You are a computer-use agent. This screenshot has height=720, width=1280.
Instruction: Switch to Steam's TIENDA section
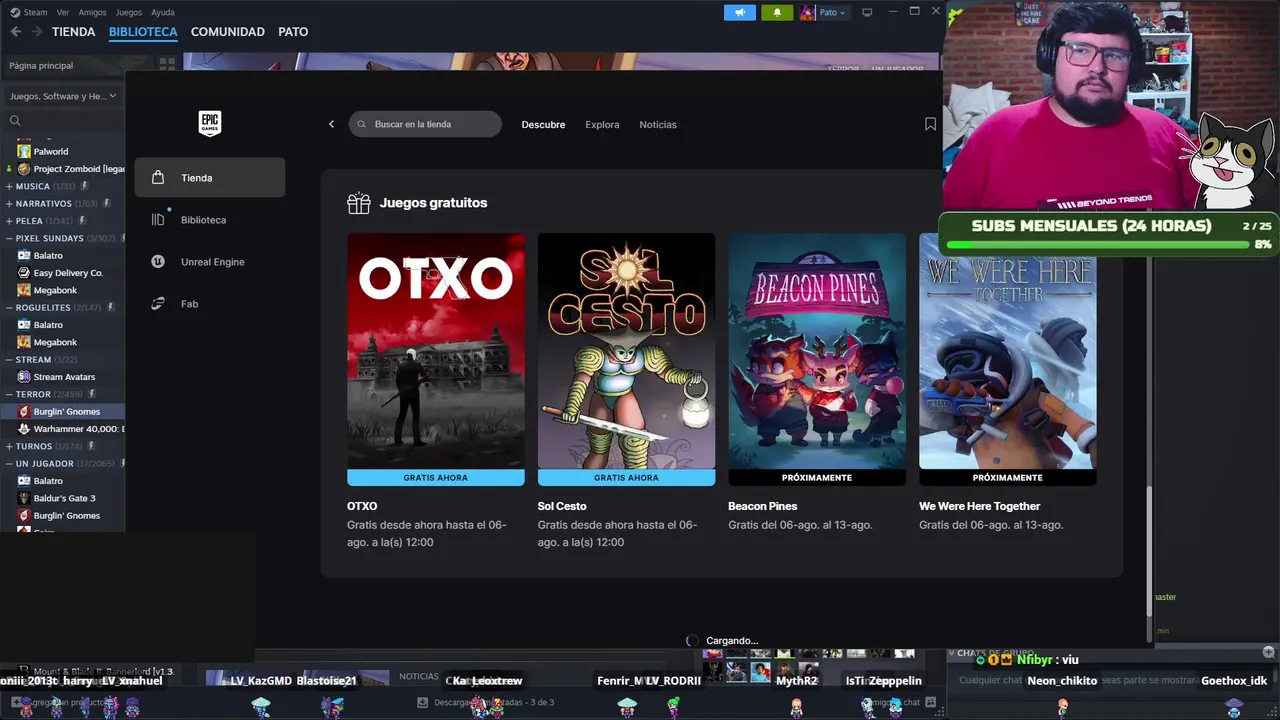74,32
